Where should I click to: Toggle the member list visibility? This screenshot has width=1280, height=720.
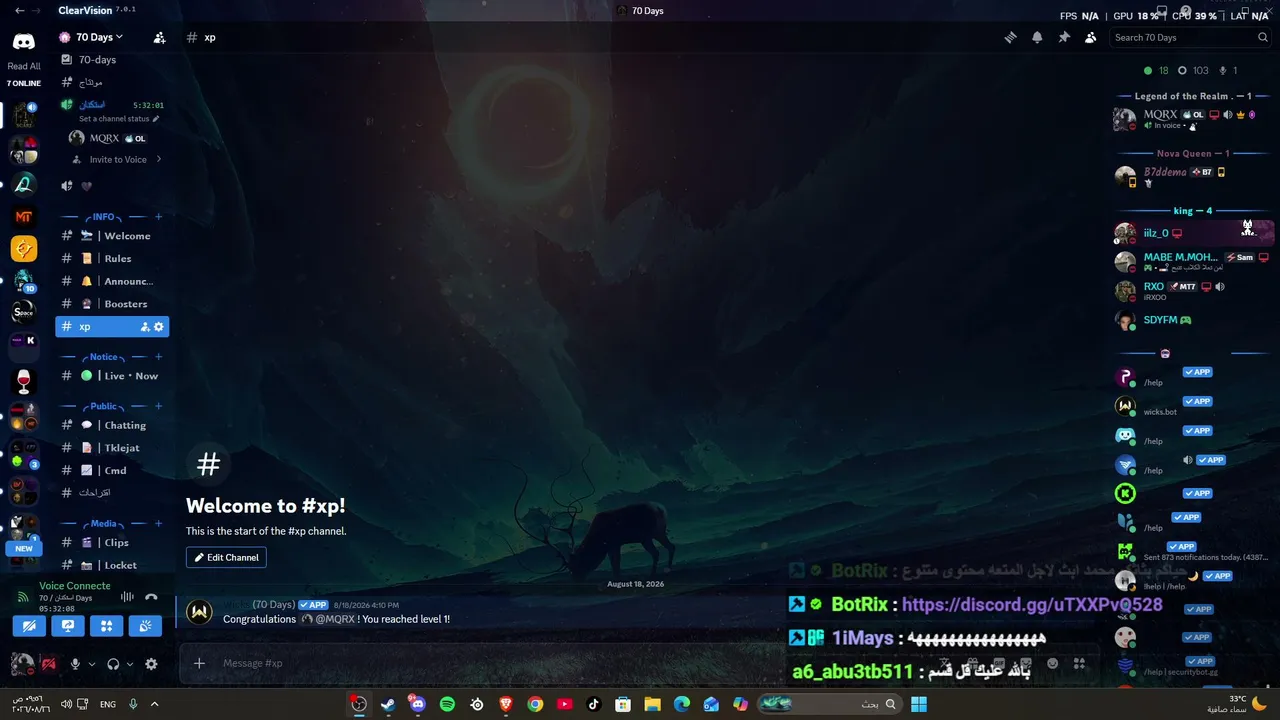pyautogui.click(x=1090, y=37)
